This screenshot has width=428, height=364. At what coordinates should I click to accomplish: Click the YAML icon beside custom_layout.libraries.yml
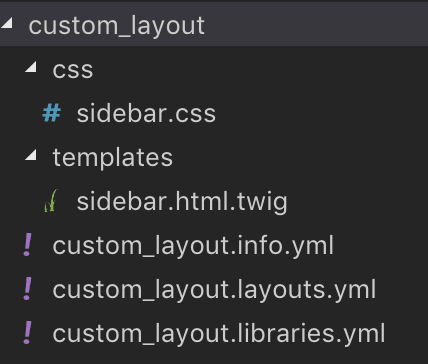coord(28,333)
